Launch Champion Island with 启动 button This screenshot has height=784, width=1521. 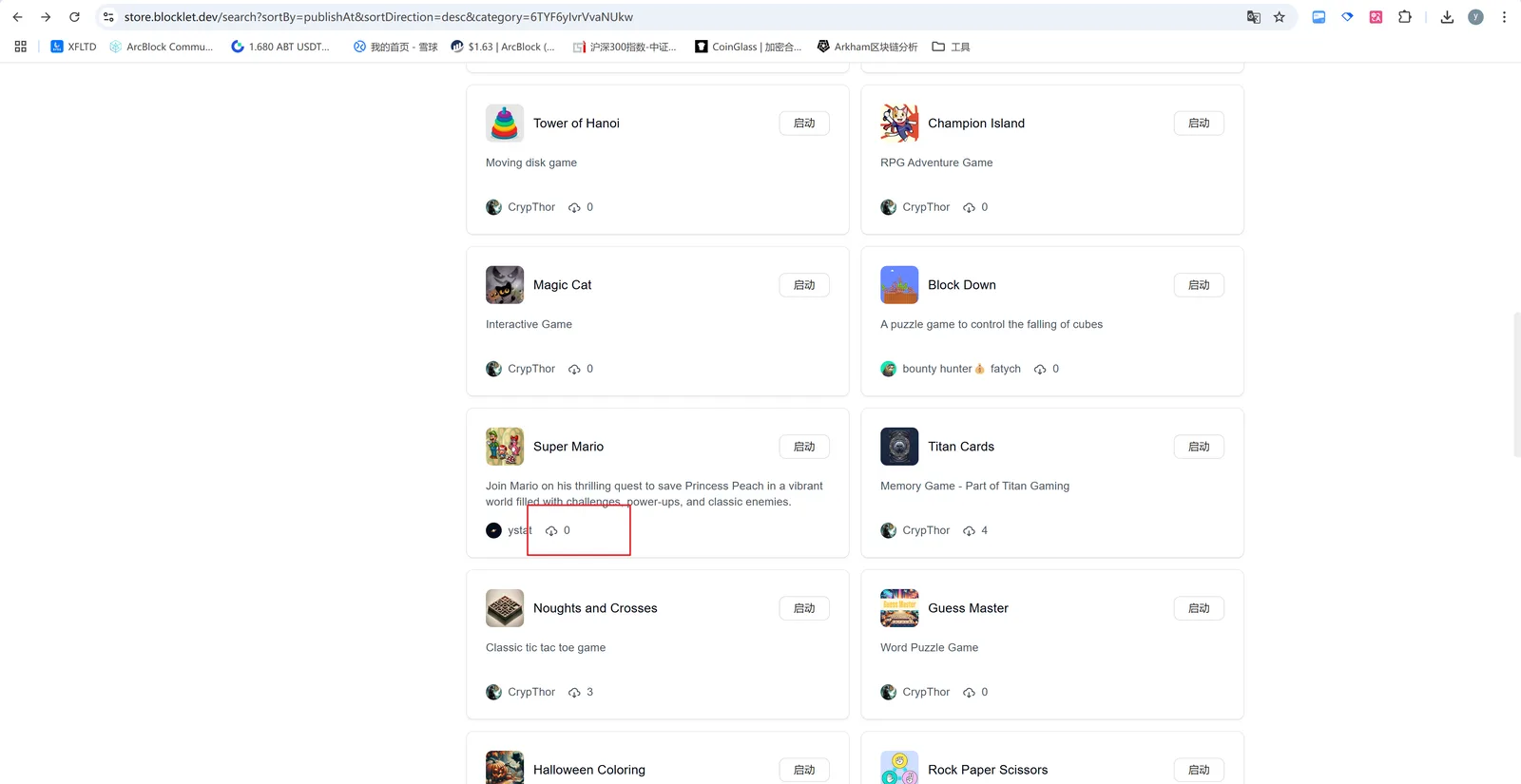click(1199, 124)
